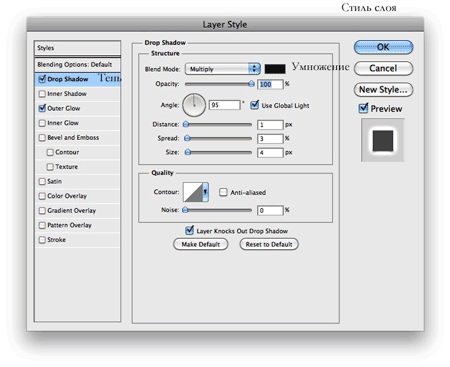Enable the Stroke checkbox

click(x=42, y=240)
